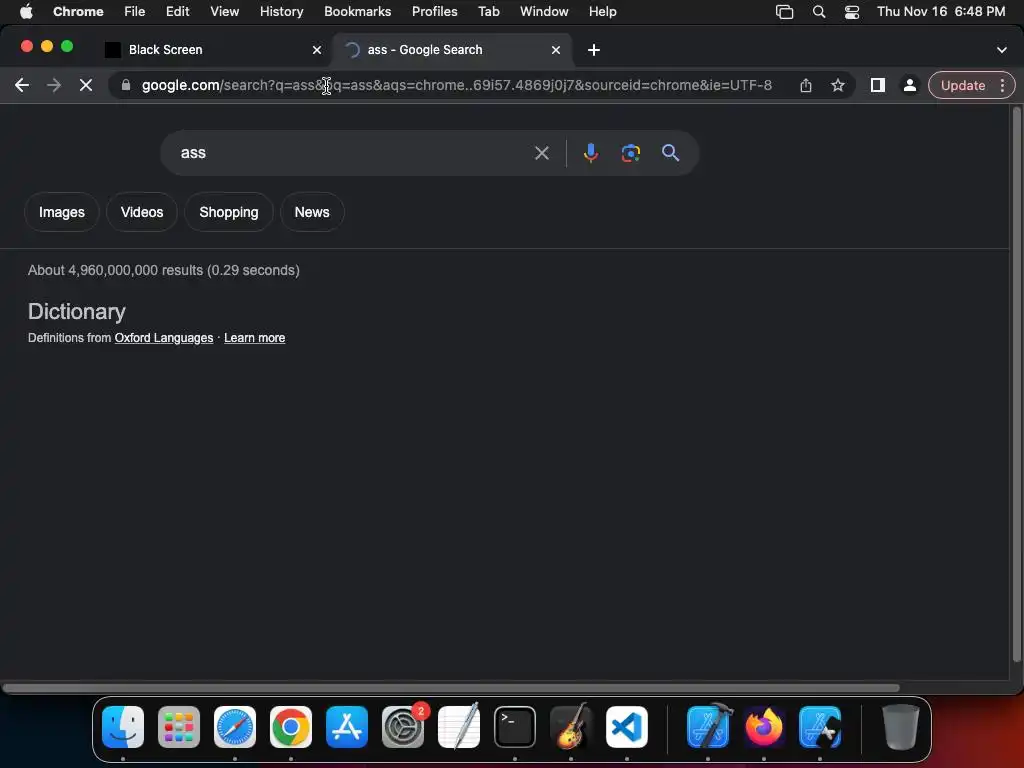Open the Chrome three-dot menu
Screen dimensions: 1024x768
click(1002, 85)
